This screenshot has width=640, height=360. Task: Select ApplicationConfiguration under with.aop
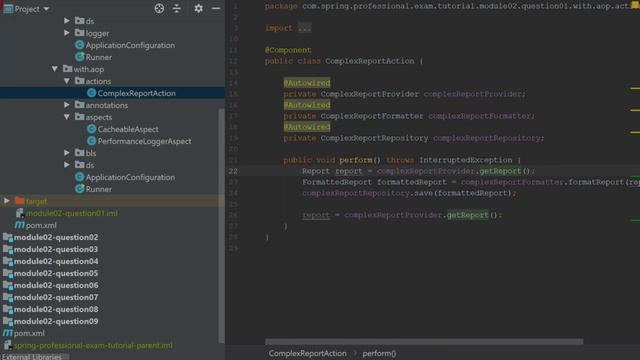pos(130,177)
